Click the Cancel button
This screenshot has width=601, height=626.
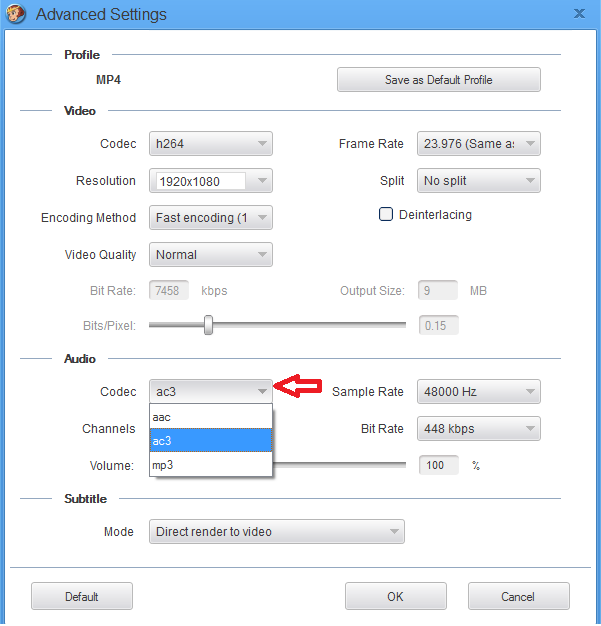[518, 596]
